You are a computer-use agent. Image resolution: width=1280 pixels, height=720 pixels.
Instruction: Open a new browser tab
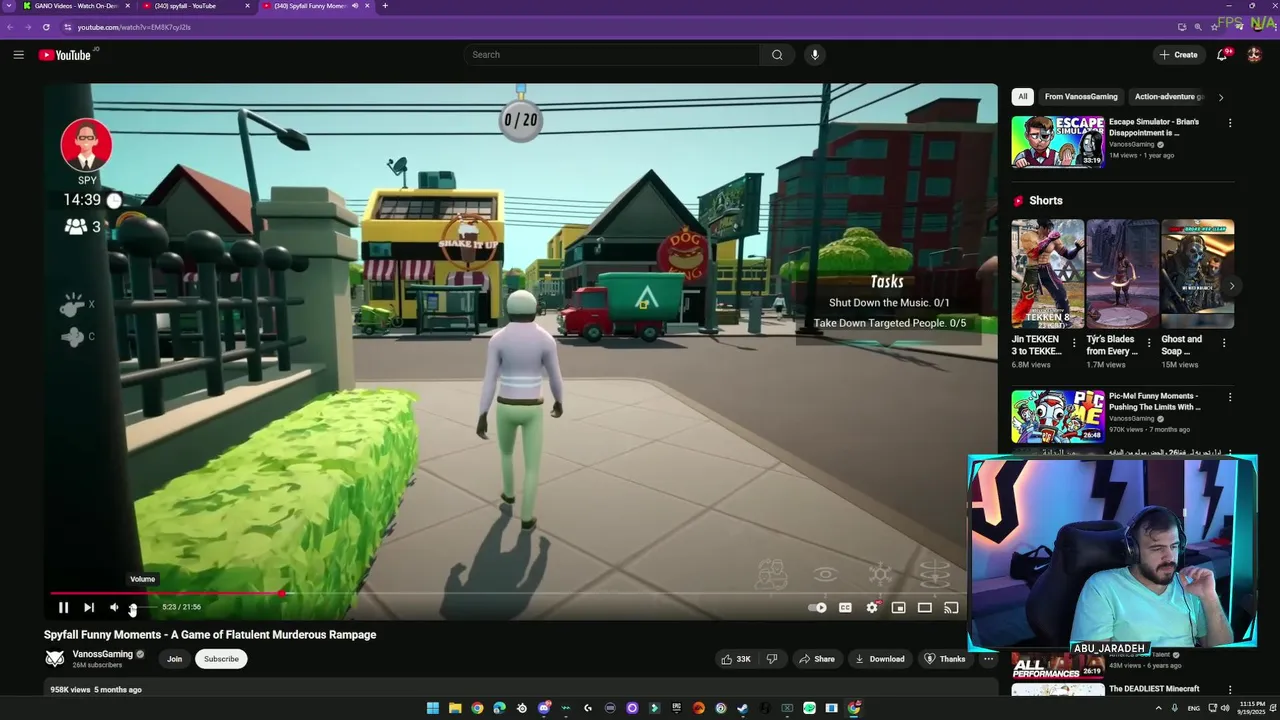(385, 6)
